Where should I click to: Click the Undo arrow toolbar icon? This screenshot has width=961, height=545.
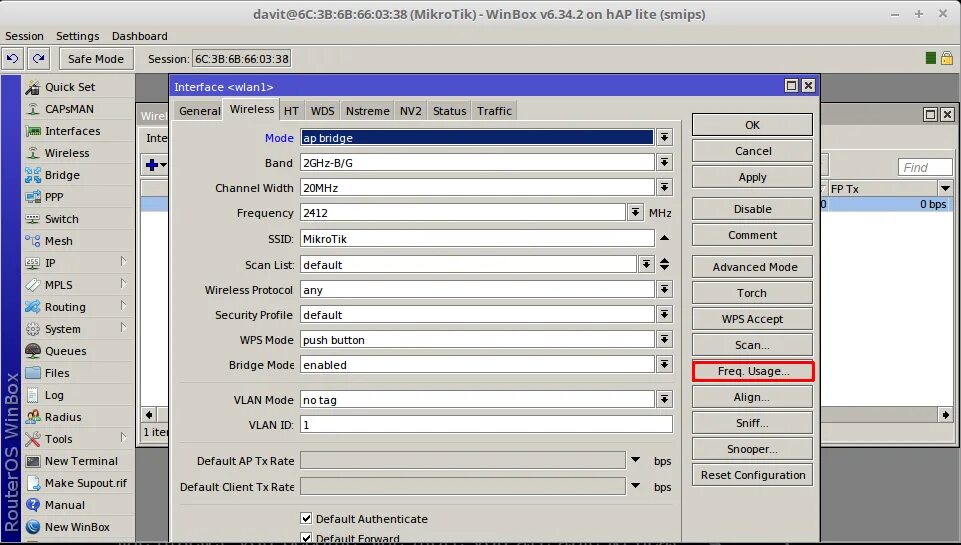click(12, 59)
